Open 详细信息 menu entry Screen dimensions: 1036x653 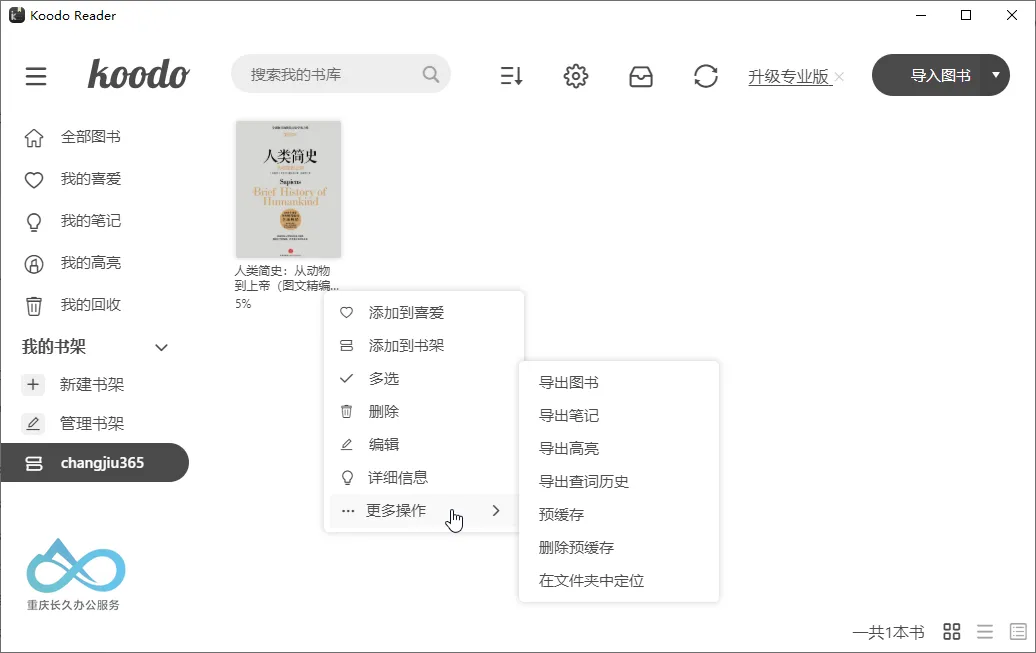pyautogui.click(x=424, y=478)
